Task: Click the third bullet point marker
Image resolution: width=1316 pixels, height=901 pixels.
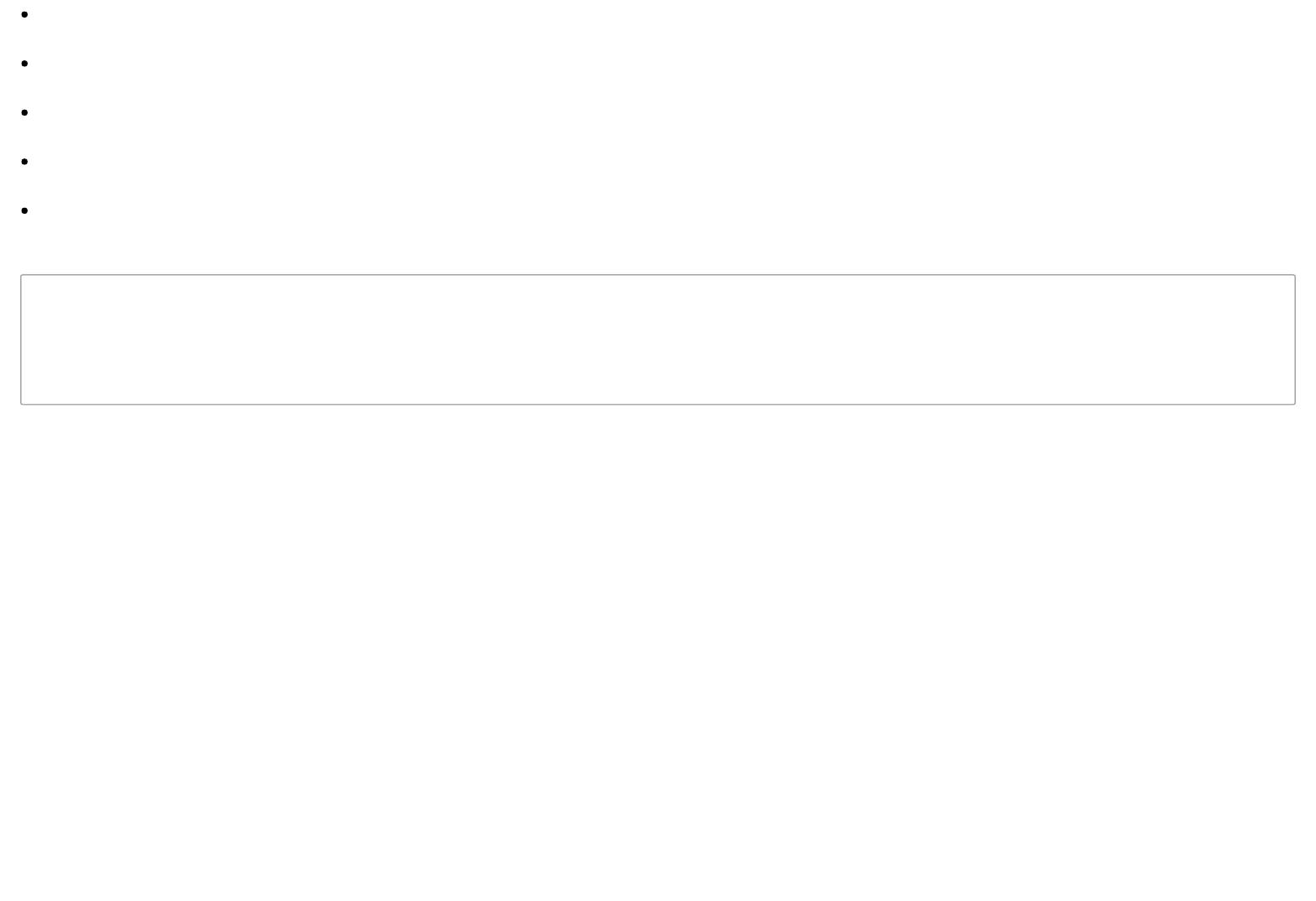Action: click(24, 112)
